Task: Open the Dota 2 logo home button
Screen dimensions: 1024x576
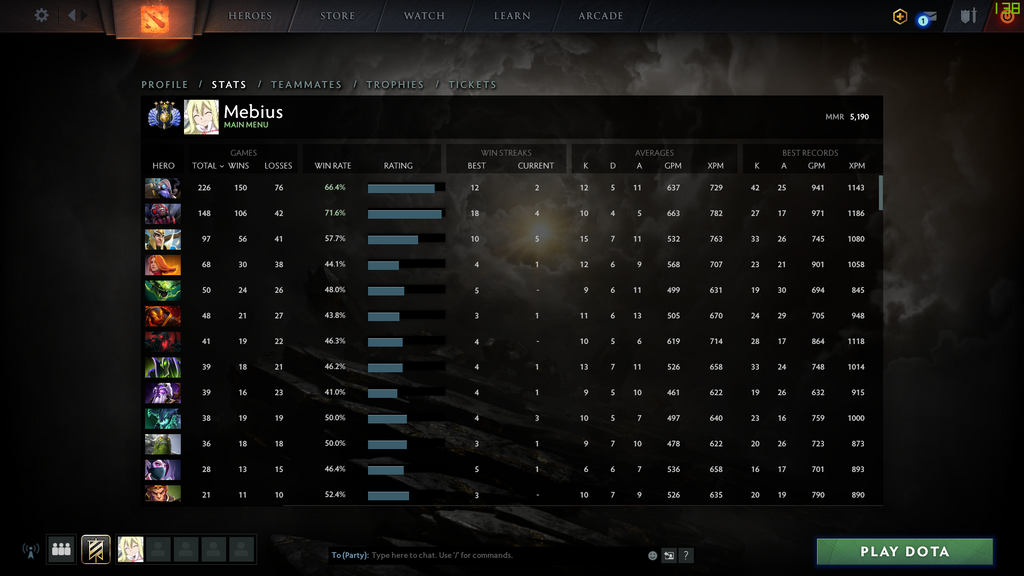Action: click(155, 19)
